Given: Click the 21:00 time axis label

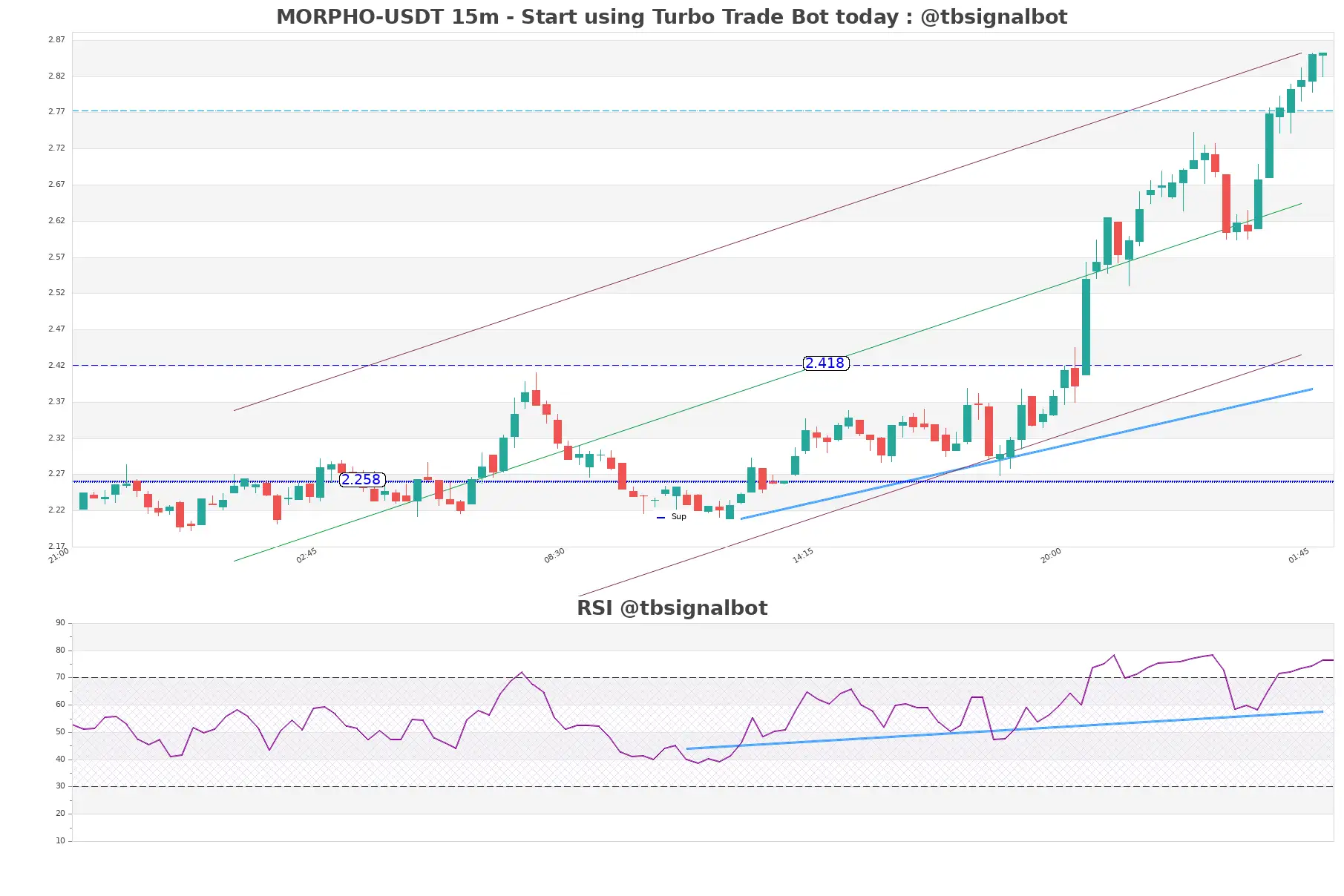Looking at the screenshot, I should click(x=59, y=556).
